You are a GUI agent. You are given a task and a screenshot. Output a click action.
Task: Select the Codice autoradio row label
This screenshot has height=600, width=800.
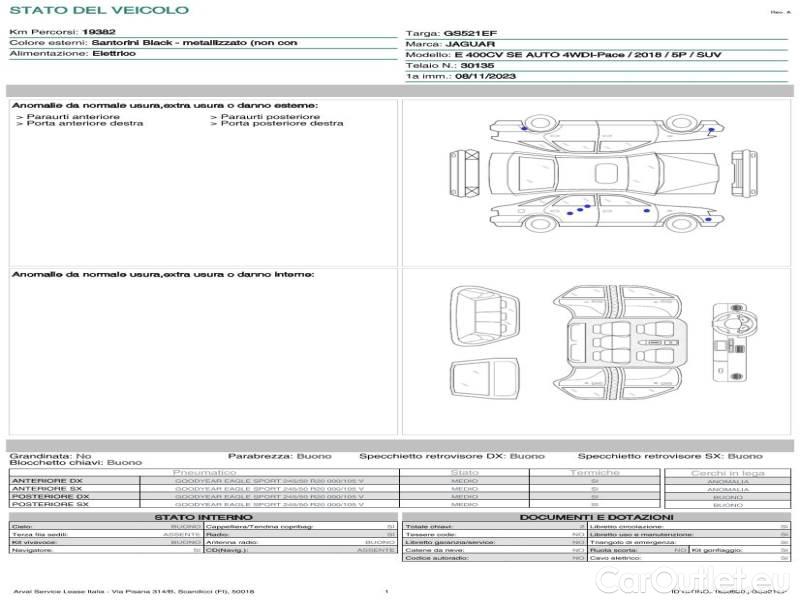[437, 558]
